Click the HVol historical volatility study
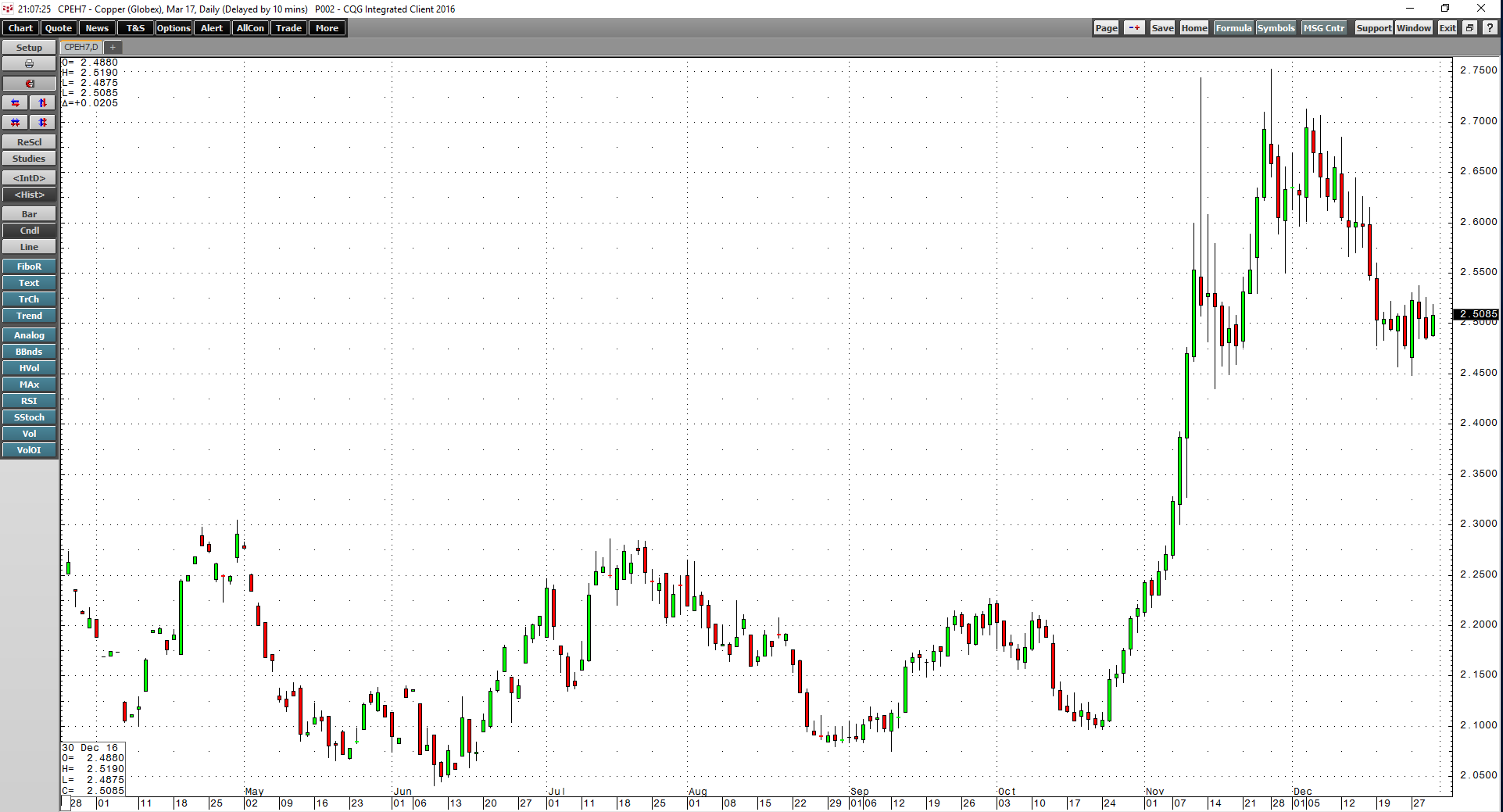The width and height of the screenshot is (1503, 812). coord(29,368)
